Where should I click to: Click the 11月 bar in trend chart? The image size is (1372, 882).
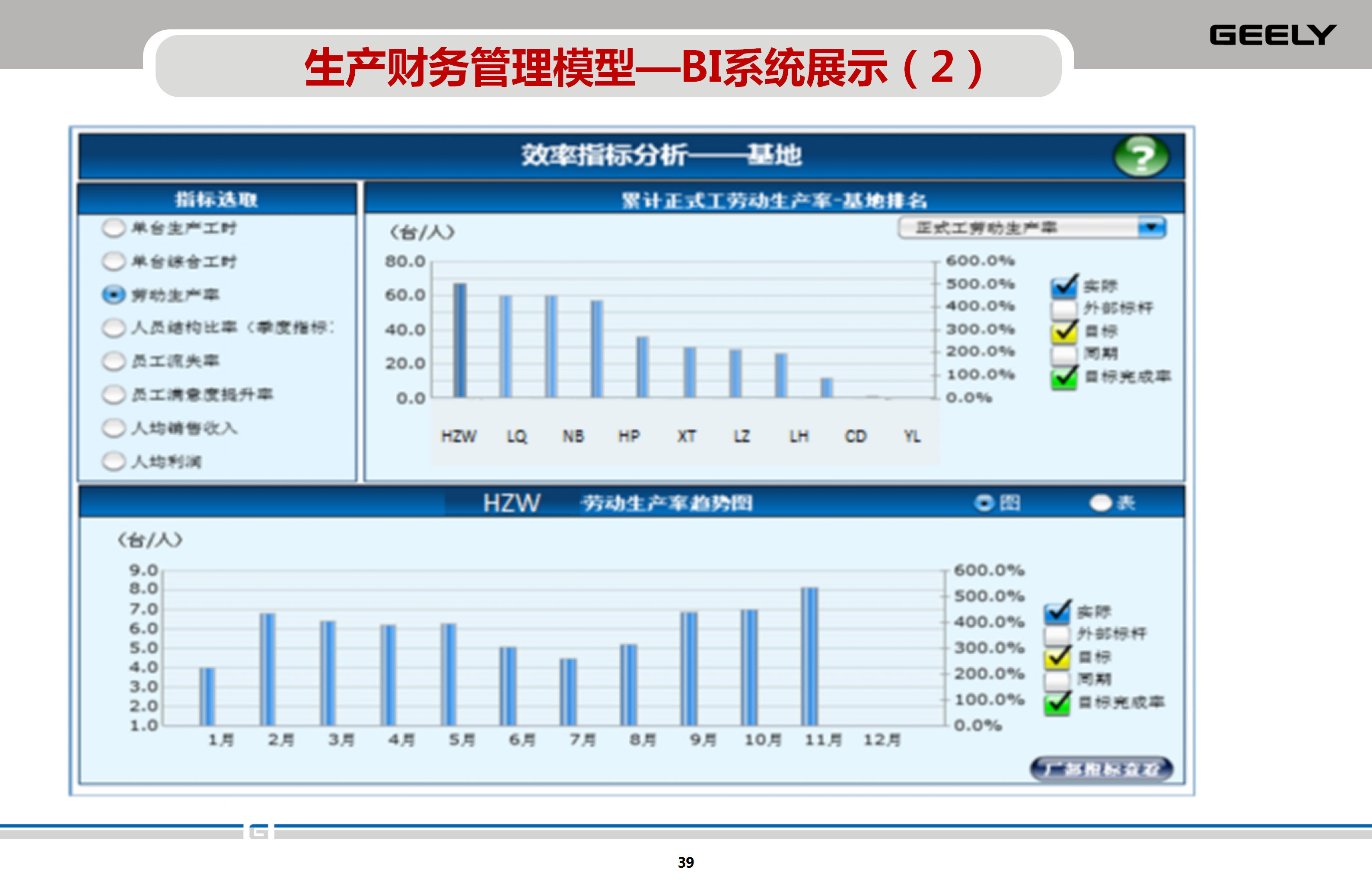click(809, 656)
